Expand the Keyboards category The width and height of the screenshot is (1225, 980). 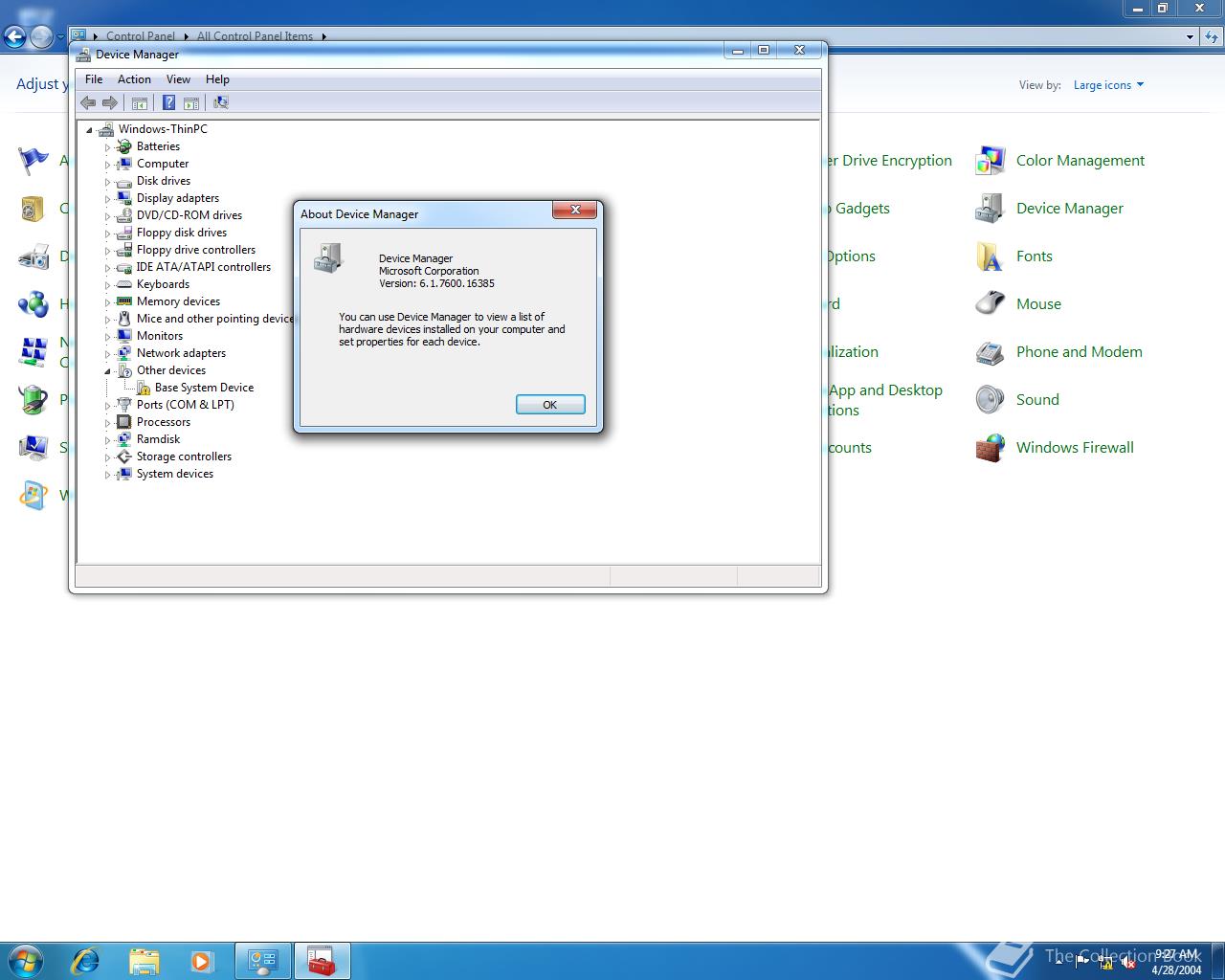coord(107,285)
